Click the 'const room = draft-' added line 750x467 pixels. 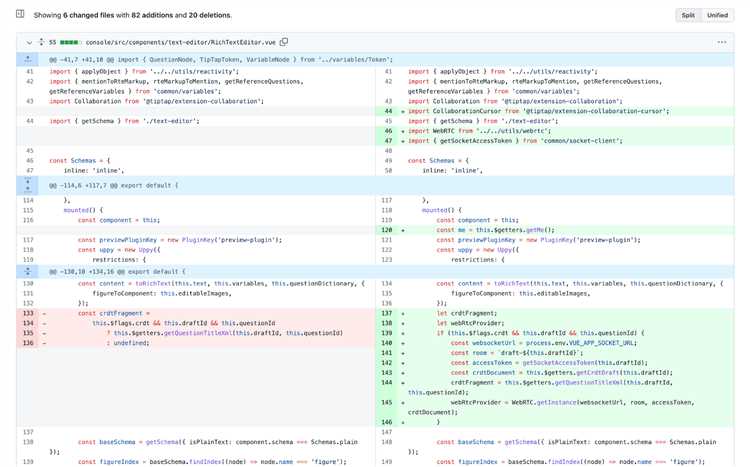click(517, 353)
